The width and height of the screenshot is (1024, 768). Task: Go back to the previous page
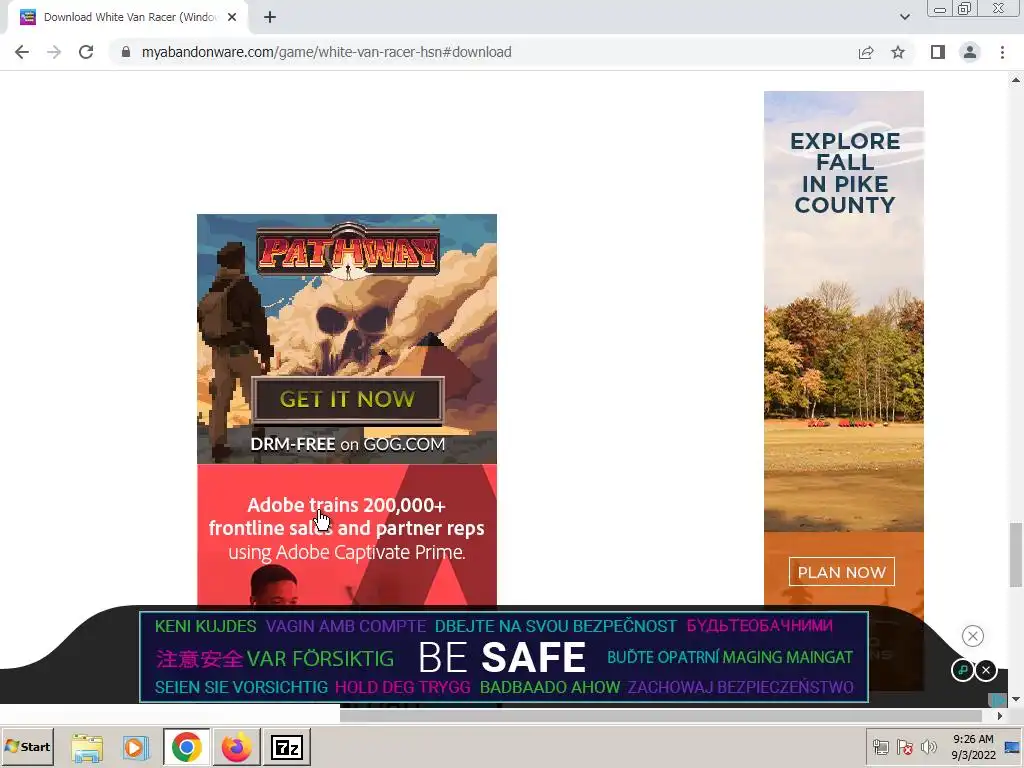pos(22,52)
